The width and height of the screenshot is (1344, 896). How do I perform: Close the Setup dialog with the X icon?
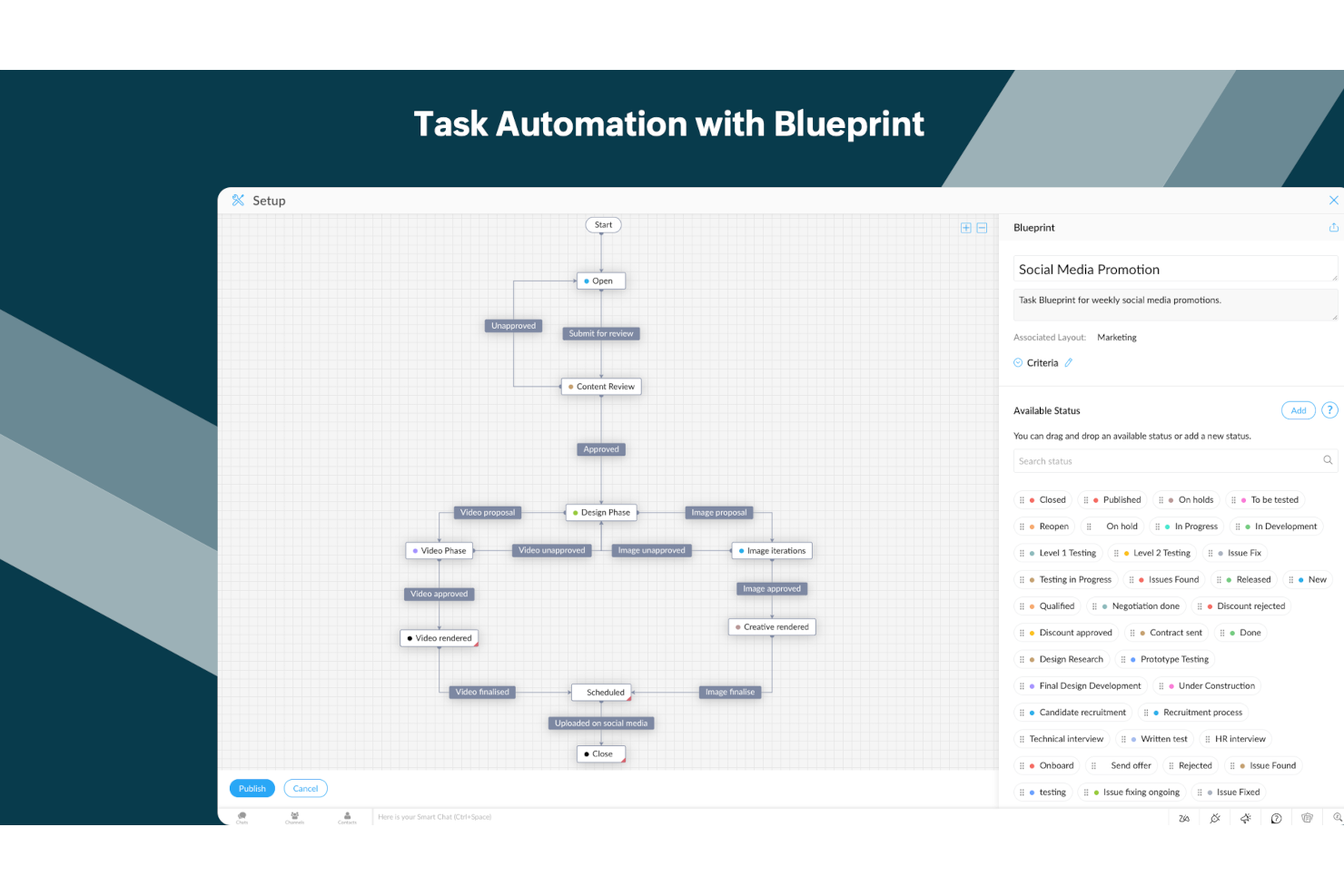pos(1334,200)
